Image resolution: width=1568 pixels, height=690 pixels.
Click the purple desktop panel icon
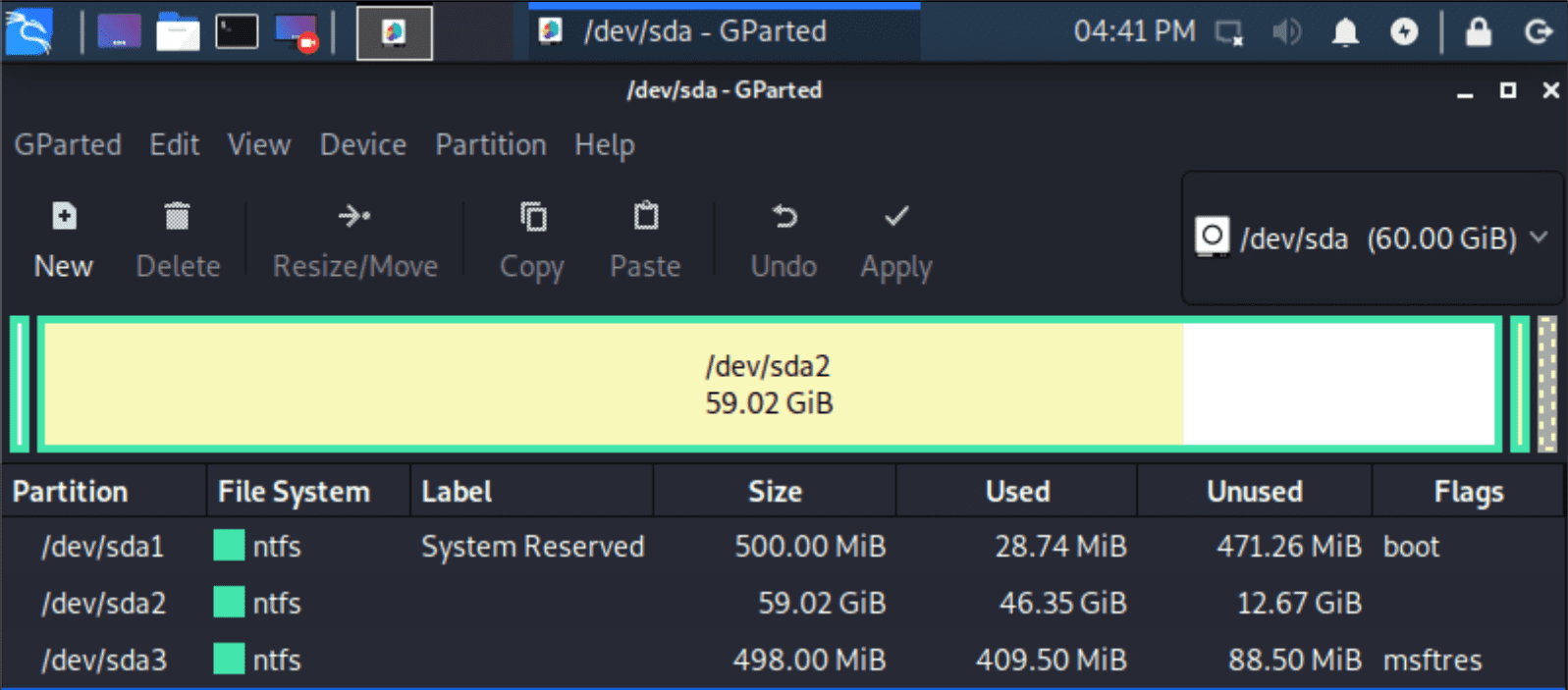click(119, 32)
